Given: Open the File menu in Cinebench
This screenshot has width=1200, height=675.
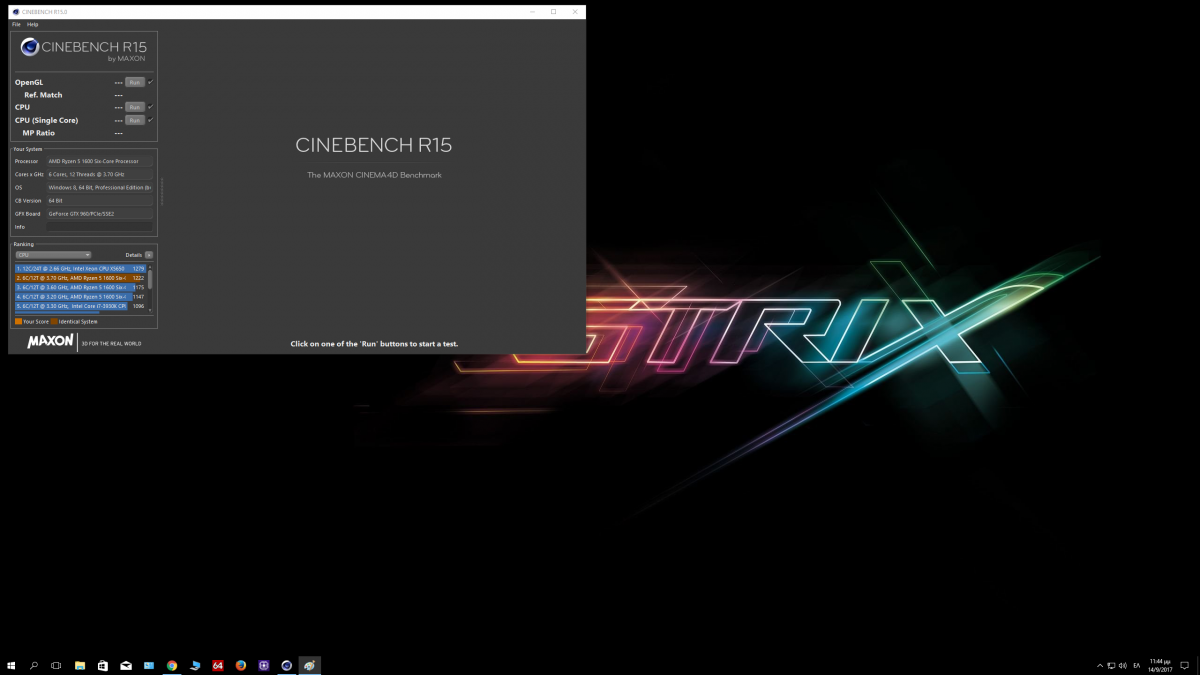Looking at the screenshot, I should tap(16, 24).
